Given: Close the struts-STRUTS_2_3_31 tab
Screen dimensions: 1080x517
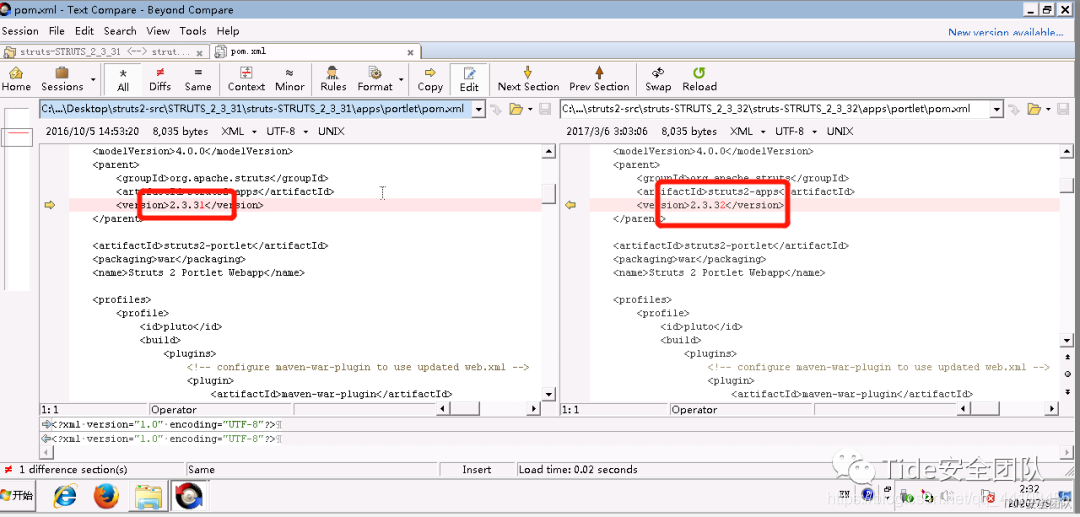Looking at the screenshot, I should [x=200, y=52].
